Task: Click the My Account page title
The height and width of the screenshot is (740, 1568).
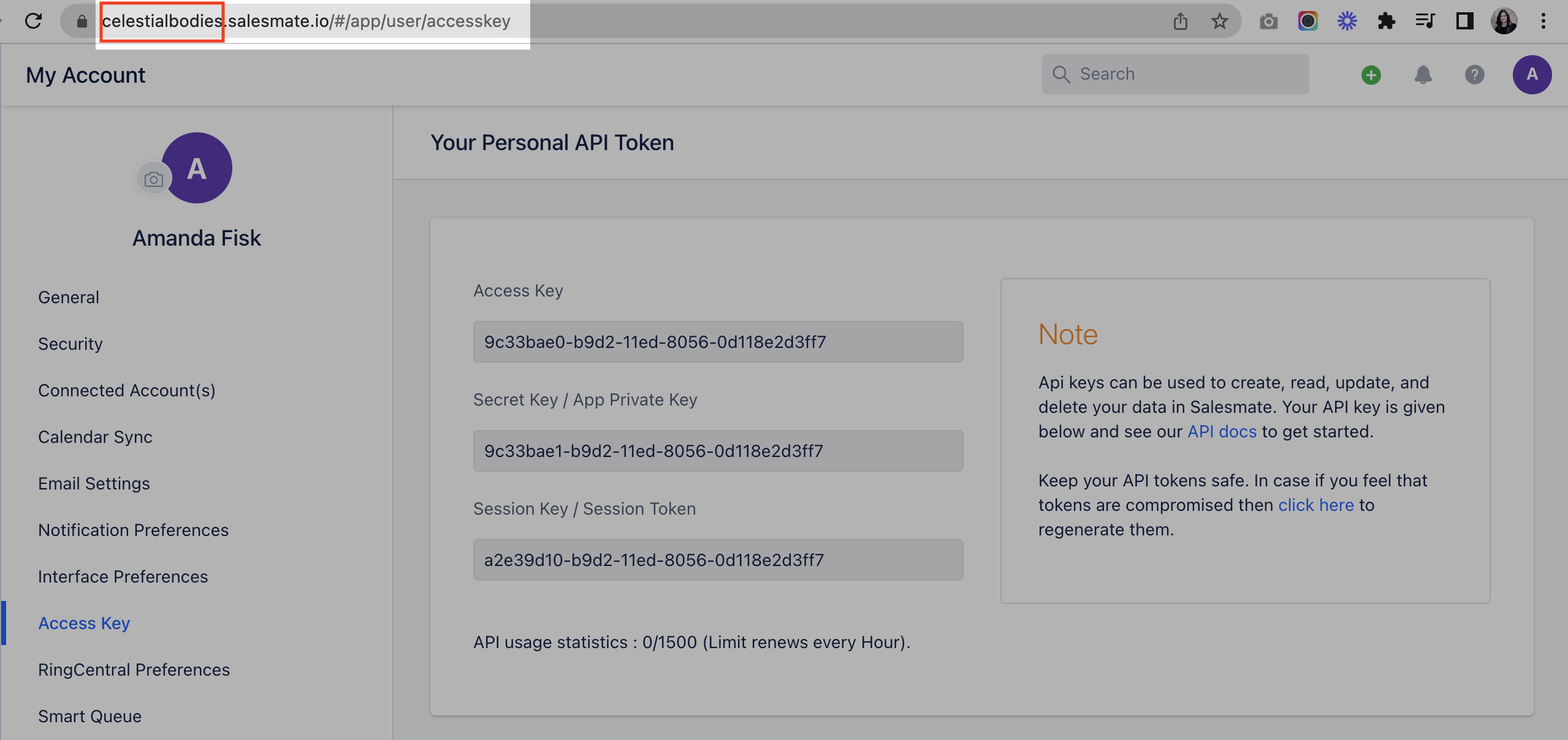Action: (85, 75)
